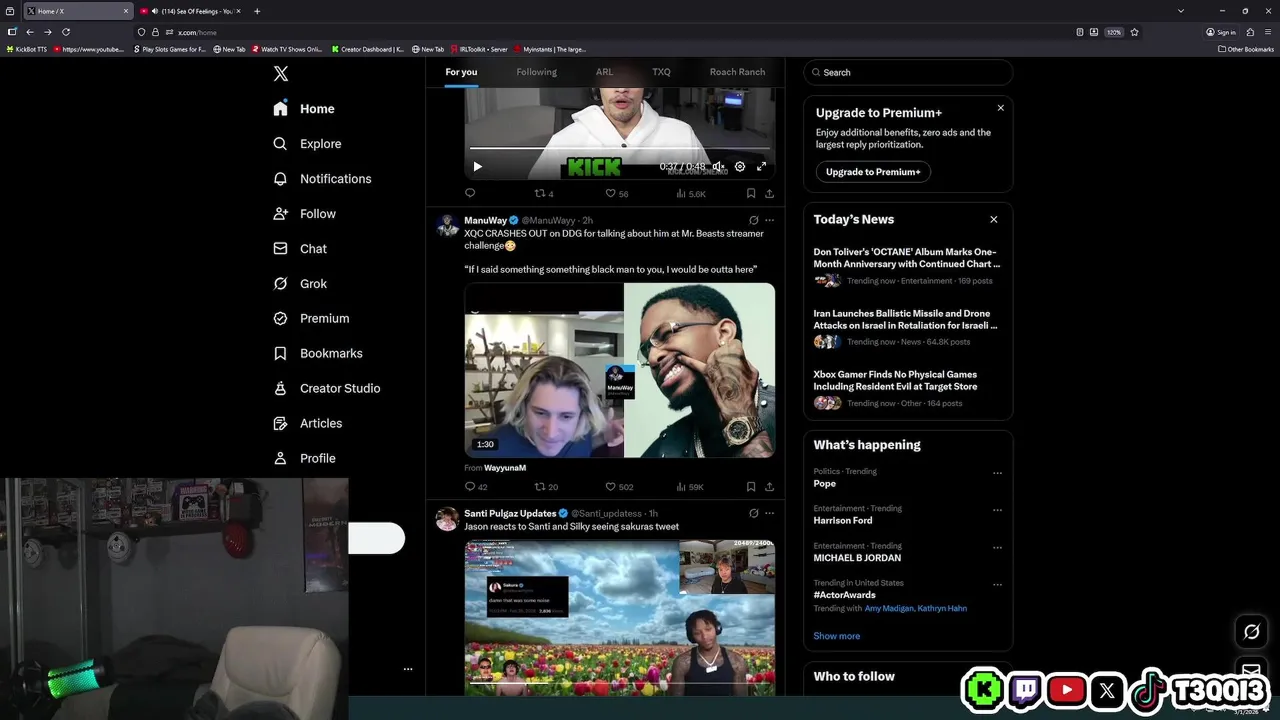Viewport: 1280px width, 720px height.
Task: Click the X Search field
Action: (x=908, y=72)
